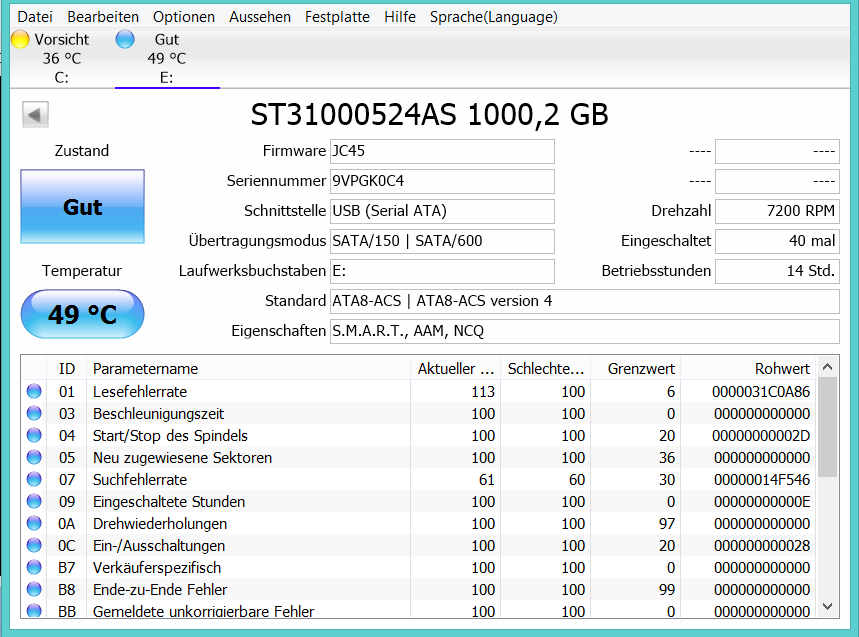Click status dot of Neu zugewiesene Sektoren row

[x=34, y=457]
